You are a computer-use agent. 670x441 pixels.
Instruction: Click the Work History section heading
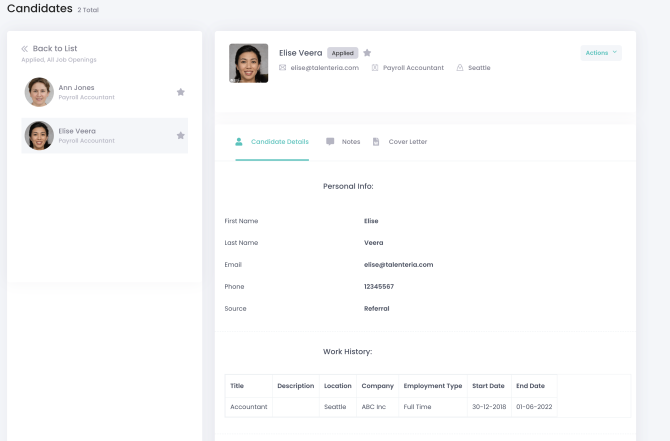tap(347, 352)
